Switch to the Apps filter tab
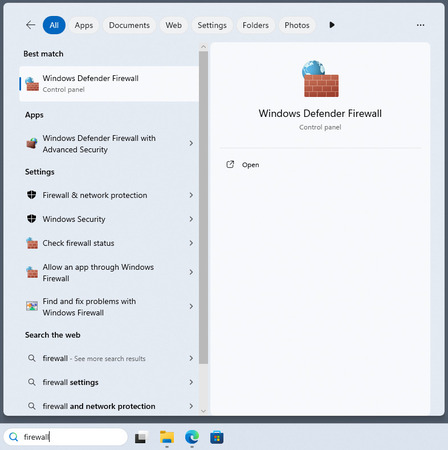Image resolution: width=448 pixels, height=450 pixels. 84,25
